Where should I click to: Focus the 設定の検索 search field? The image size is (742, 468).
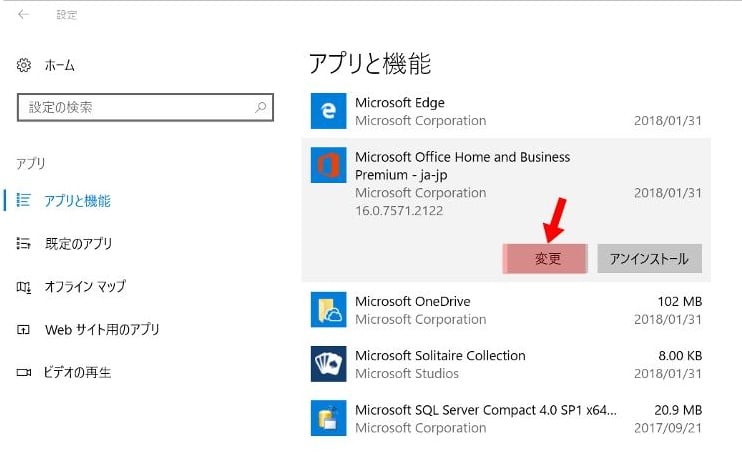point(135,106)
